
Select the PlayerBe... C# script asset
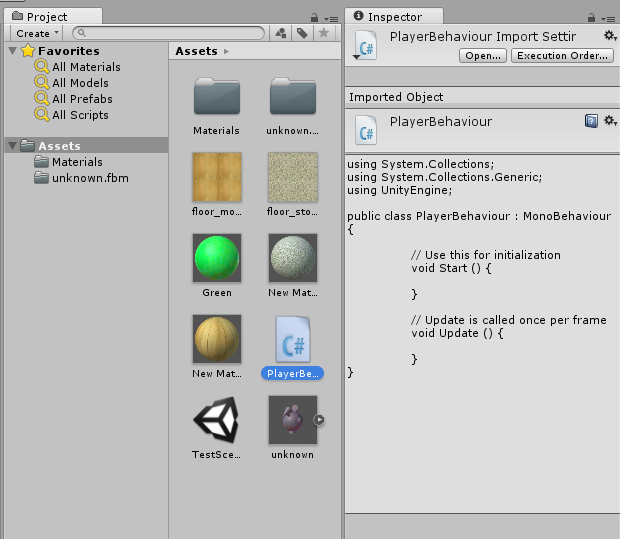click(293, 339)
